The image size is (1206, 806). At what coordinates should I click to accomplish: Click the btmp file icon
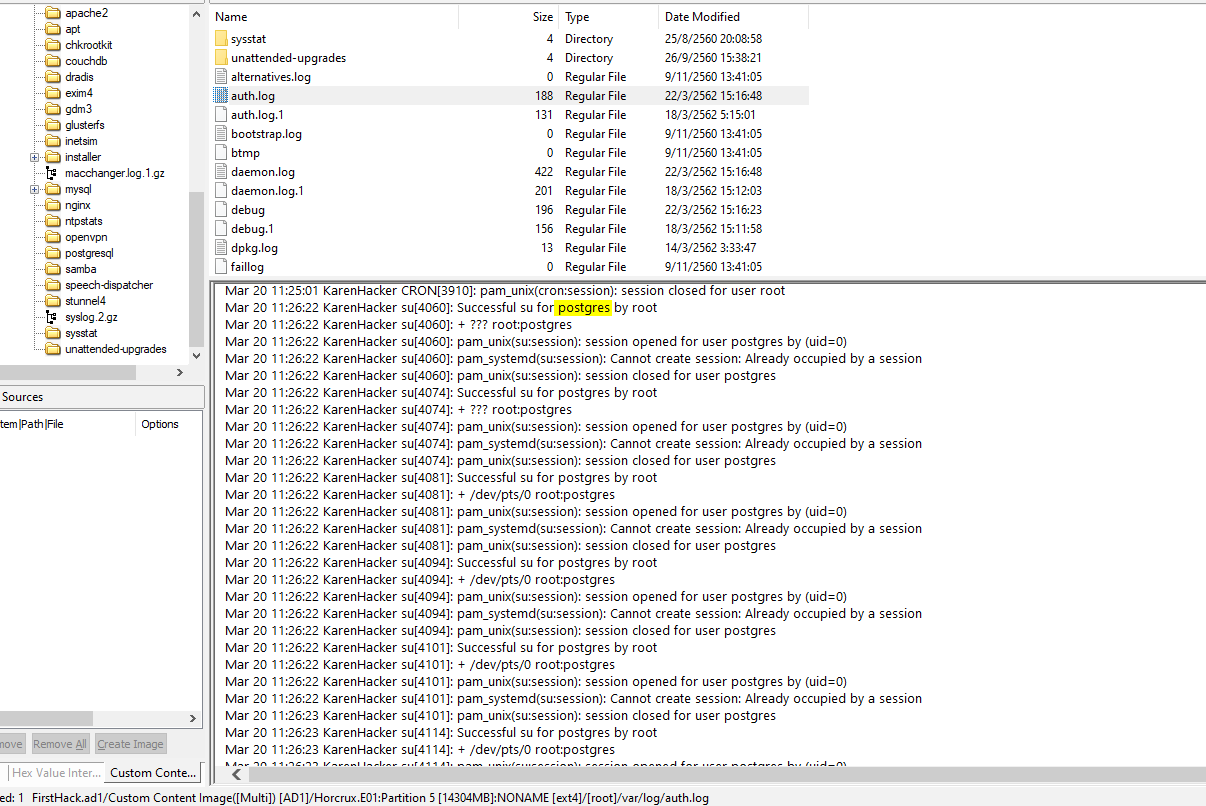click(222, 152)
